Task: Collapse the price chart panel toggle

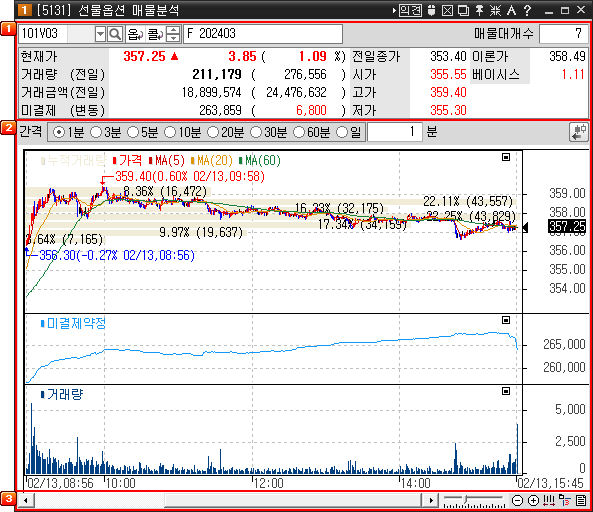Action: click(506, 157)
